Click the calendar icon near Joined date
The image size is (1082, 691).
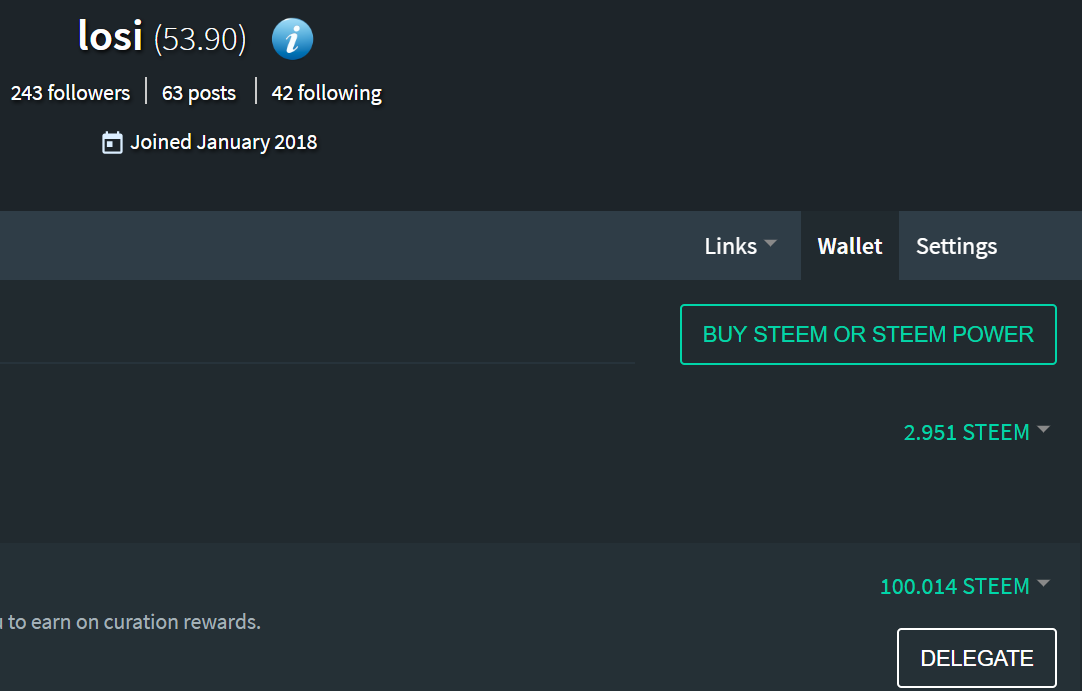(x=112, y=143)
